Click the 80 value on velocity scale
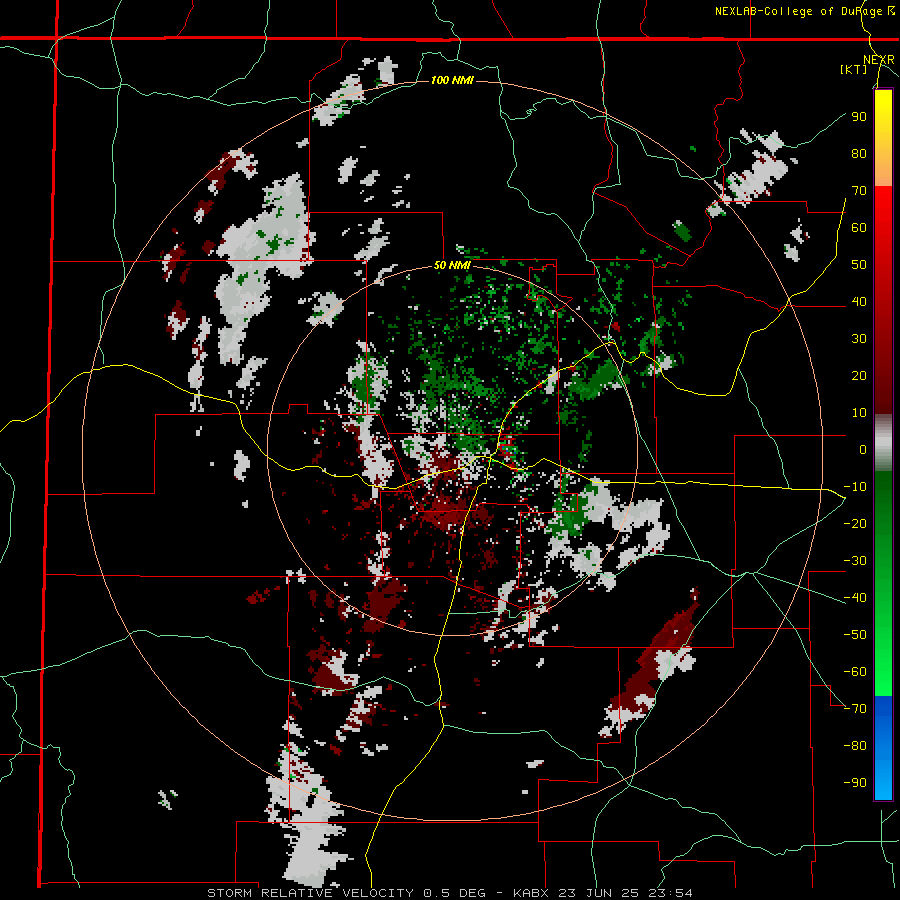This screenshot has width=900, height=900. tap(859, 153)
